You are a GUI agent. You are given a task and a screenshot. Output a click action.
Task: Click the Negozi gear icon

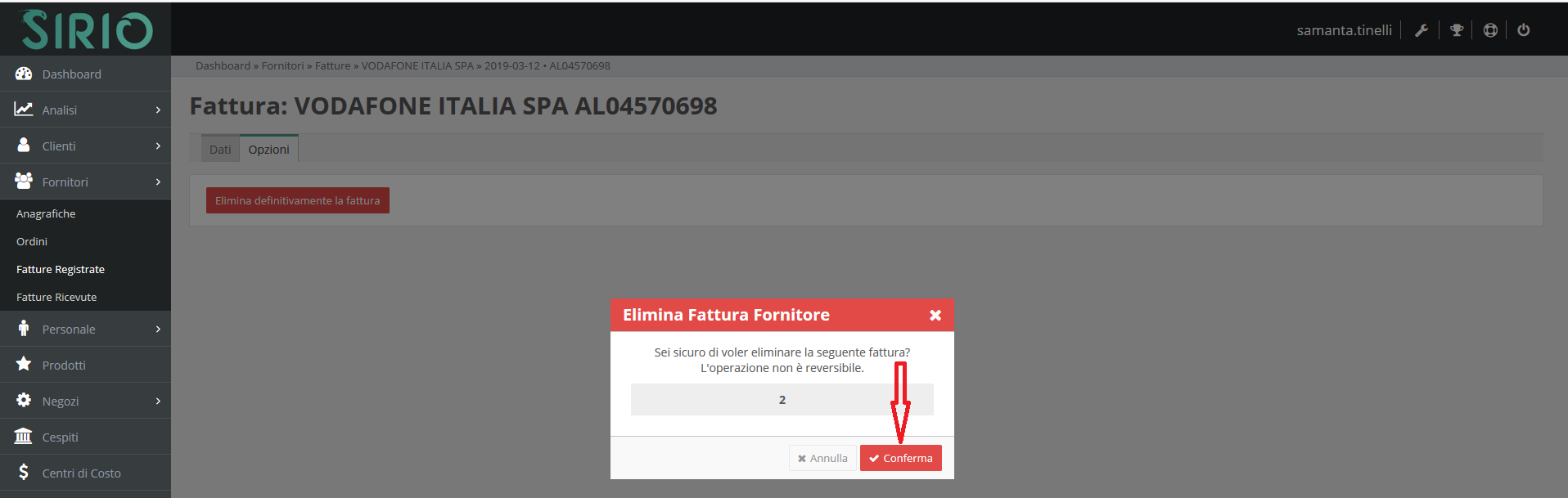[x=24, y=400]
